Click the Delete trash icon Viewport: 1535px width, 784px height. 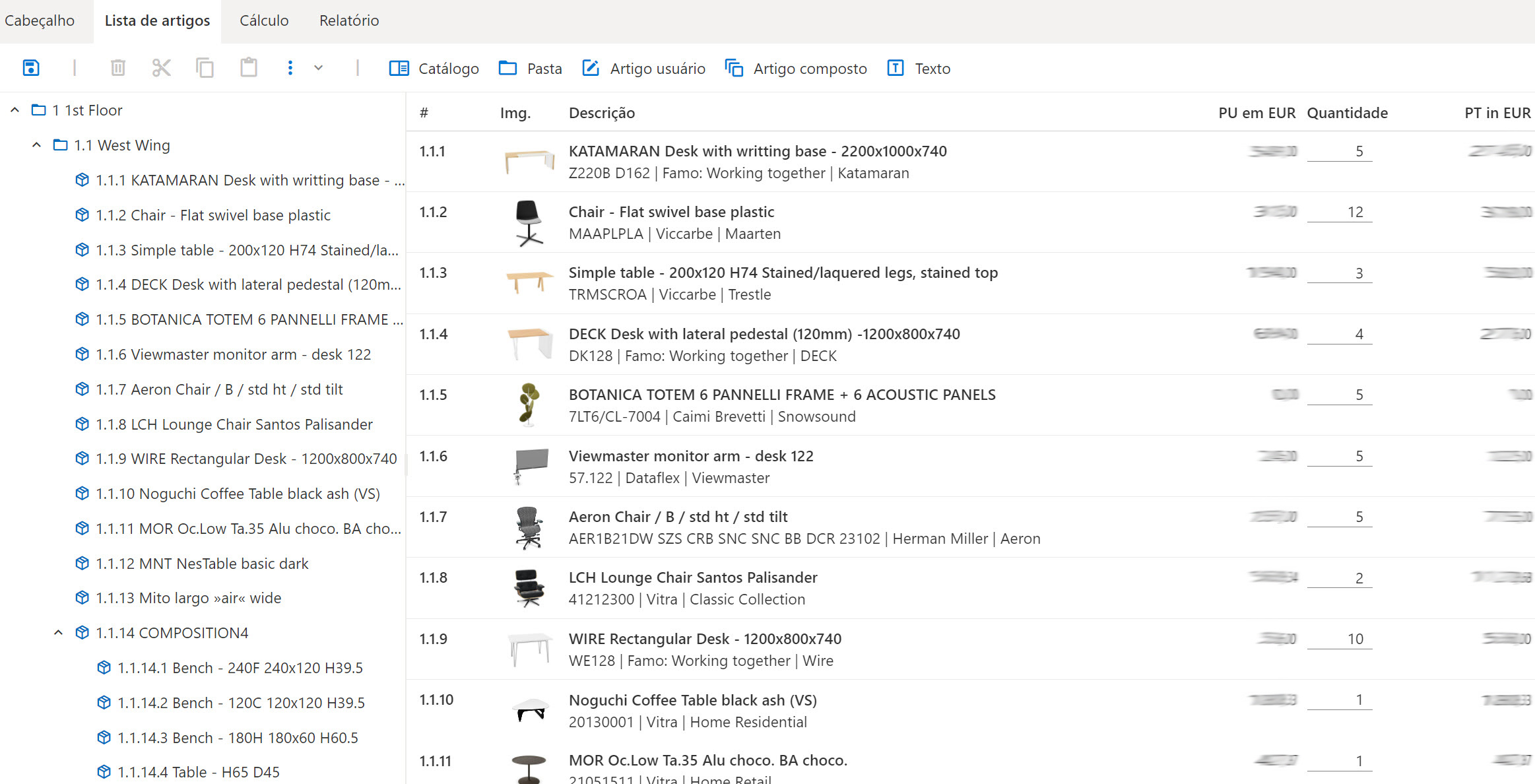(118, 68)
